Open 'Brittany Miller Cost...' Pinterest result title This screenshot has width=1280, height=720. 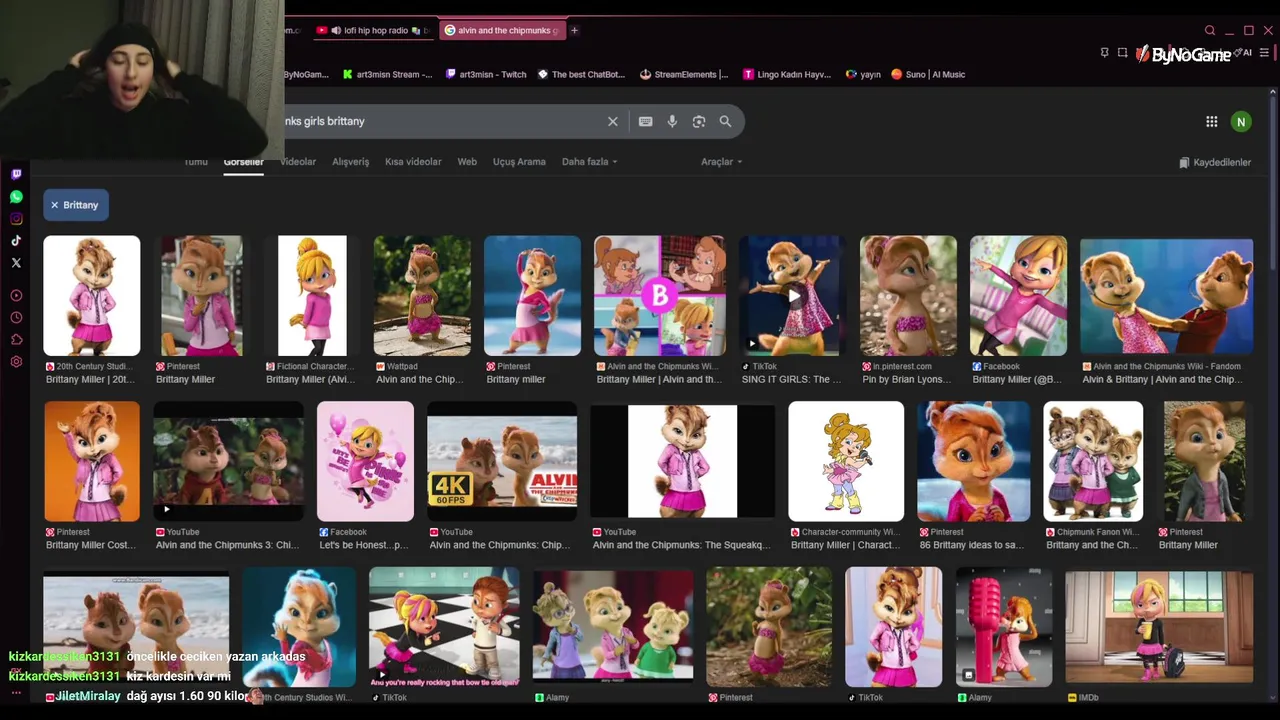tap(91, 545)
